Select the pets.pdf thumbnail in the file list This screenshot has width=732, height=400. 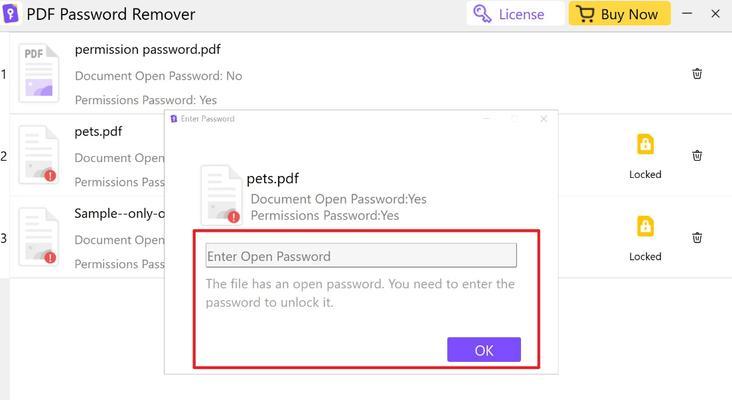tap(39, 155)
